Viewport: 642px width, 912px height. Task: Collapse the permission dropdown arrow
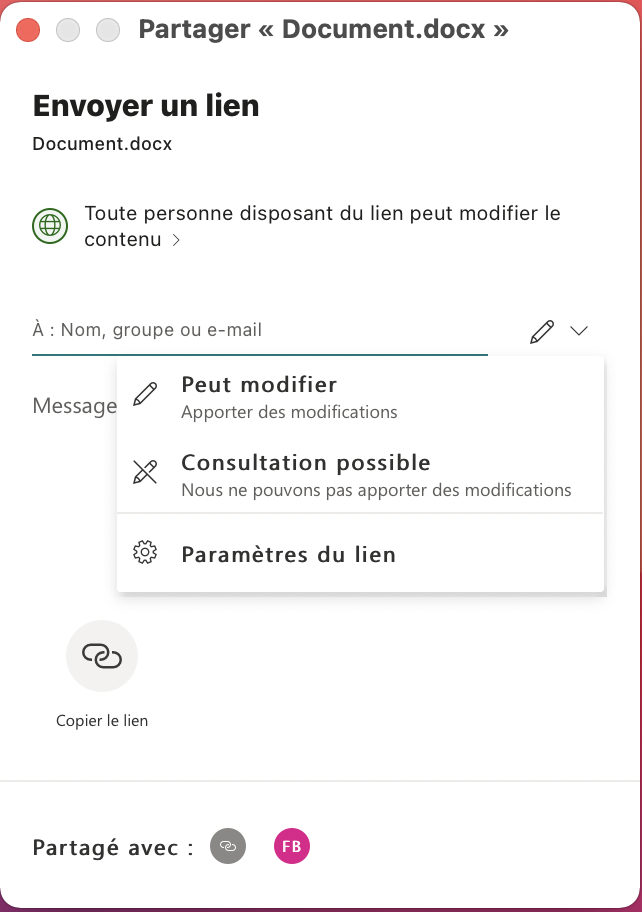tap(580, 332)
